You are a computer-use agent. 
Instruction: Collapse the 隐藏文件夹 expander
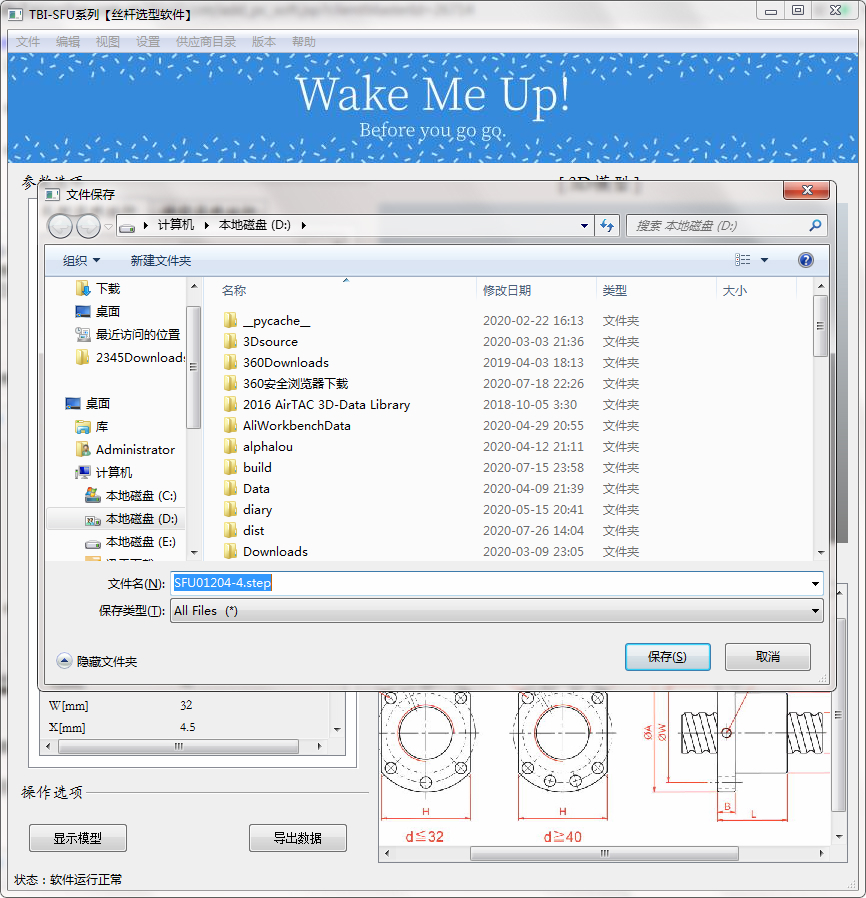point(64,661)
